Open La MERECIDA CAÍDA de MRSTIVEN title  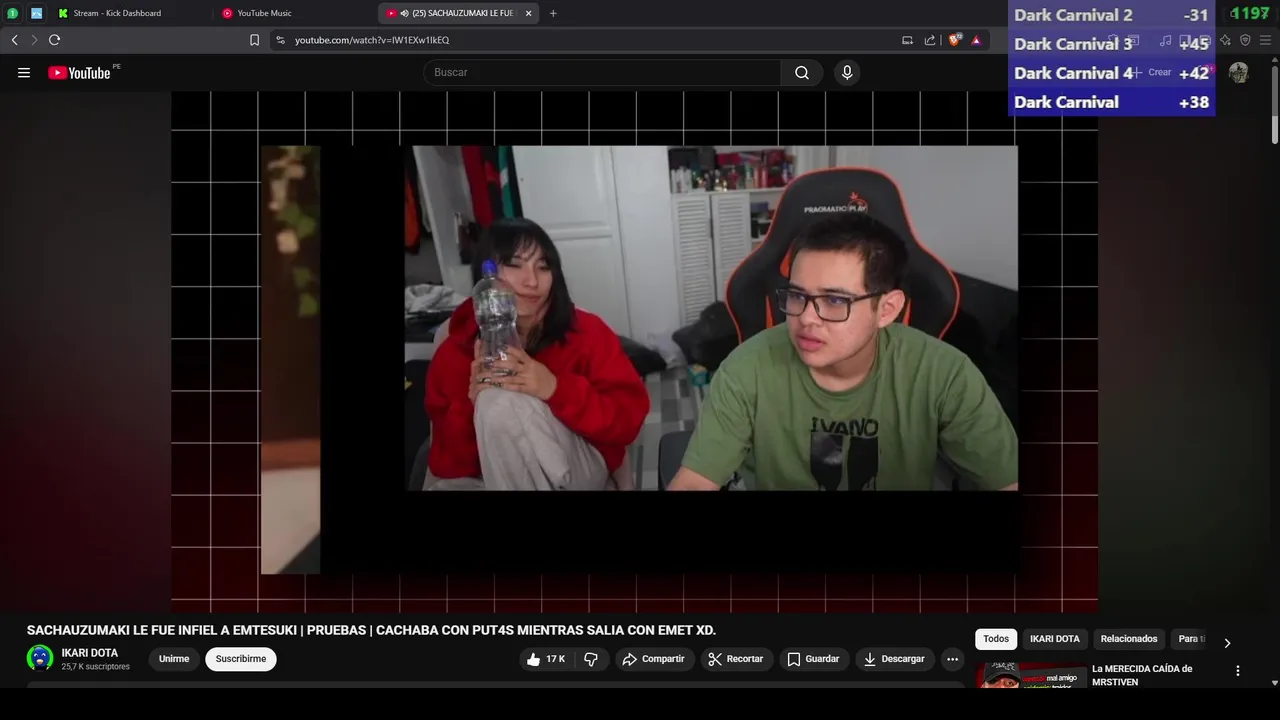pyautogui.click(x=1142, y=675)
